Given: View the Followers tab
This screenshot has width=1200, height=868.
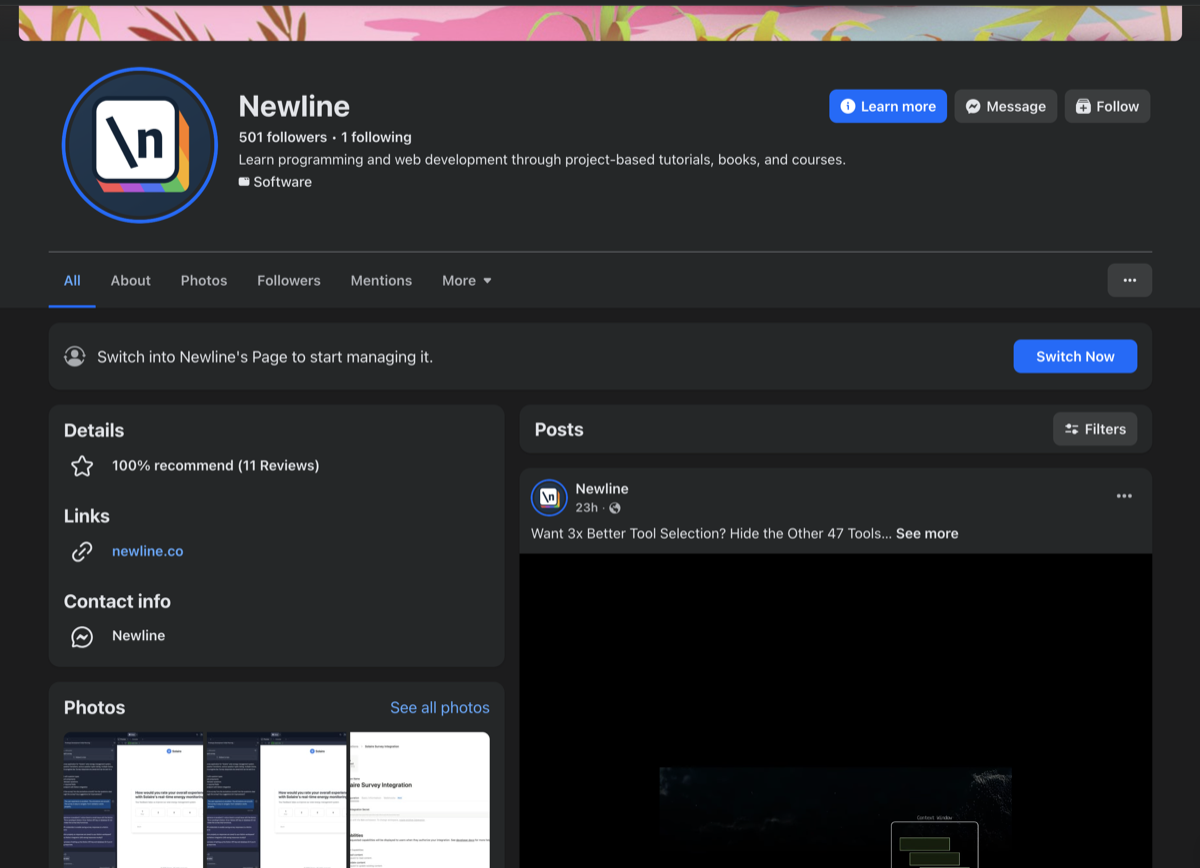Looking at the screenshot, I should click(289, 280).
